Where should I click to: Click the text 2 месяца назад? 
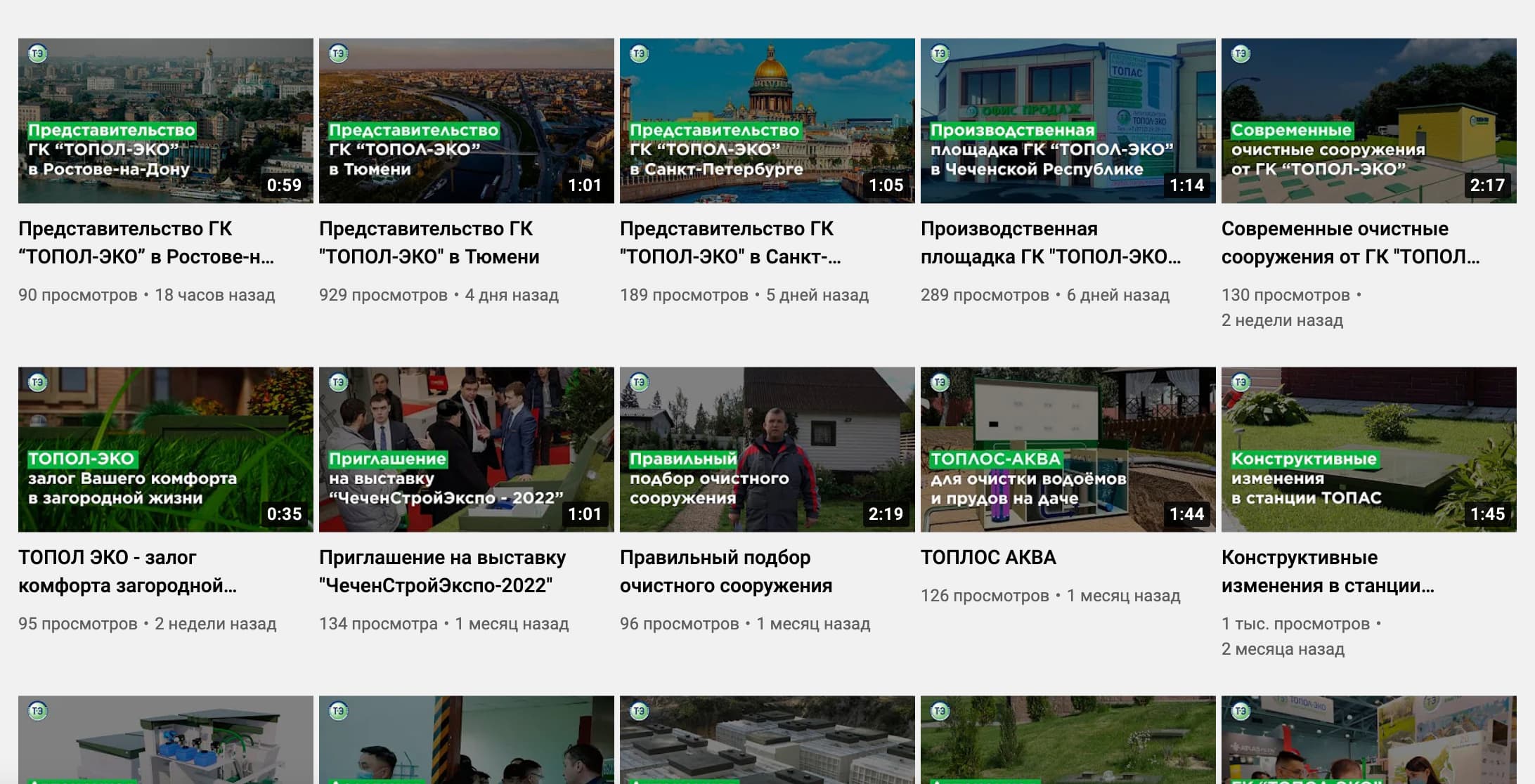pos(1283,649)
